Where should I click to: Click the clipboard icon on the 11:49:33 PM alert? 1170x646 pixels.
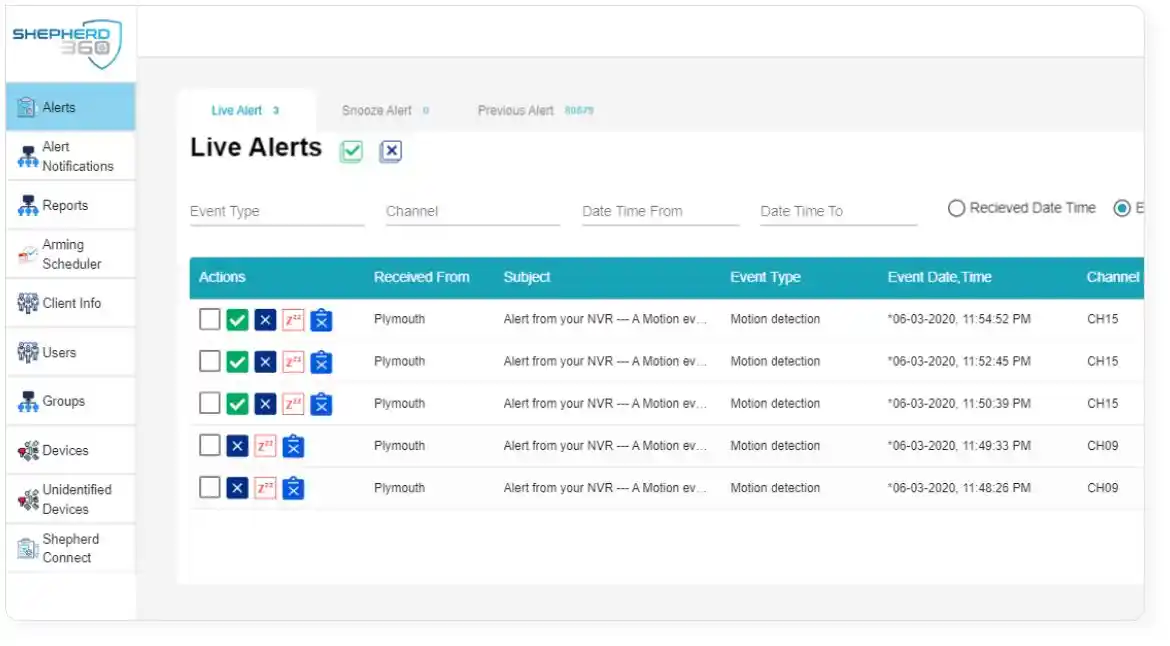point(293,447)
